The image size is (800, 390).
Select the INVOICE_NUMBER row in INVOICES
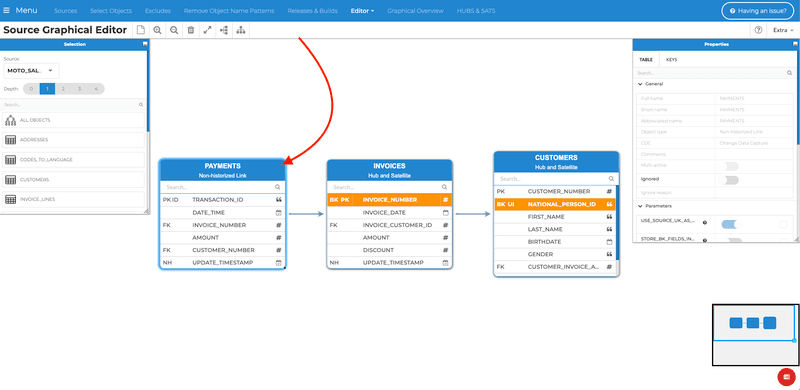[x=389, y=200]
